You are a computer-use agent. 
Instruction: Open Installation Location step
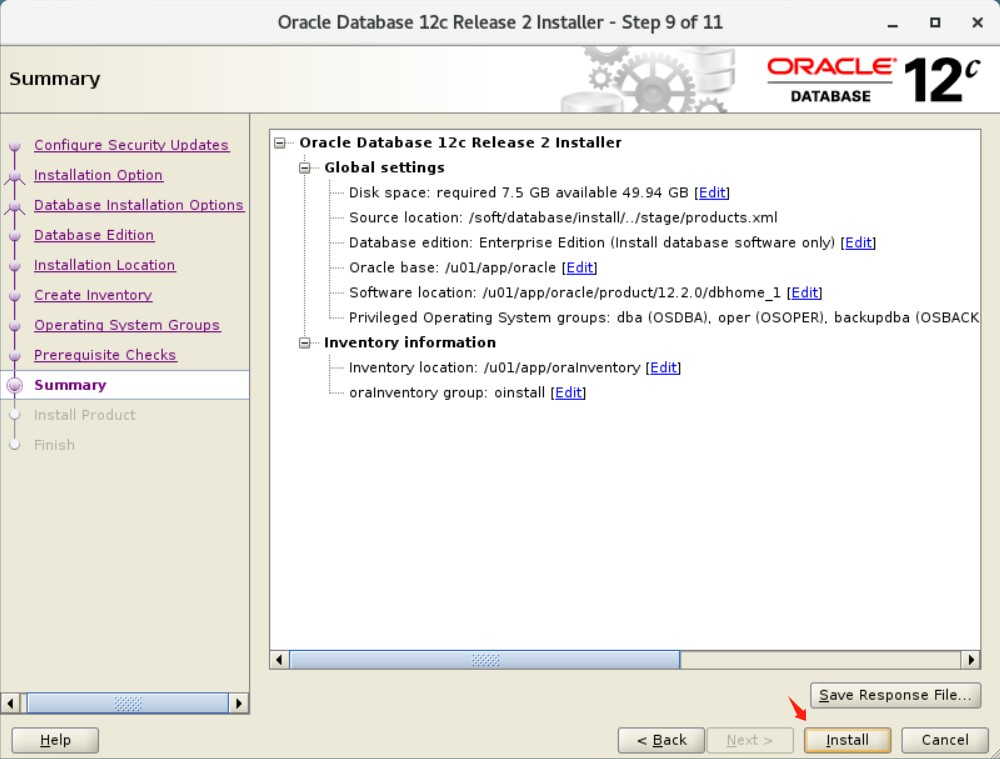pyautogui.click(x=105, y=265)
